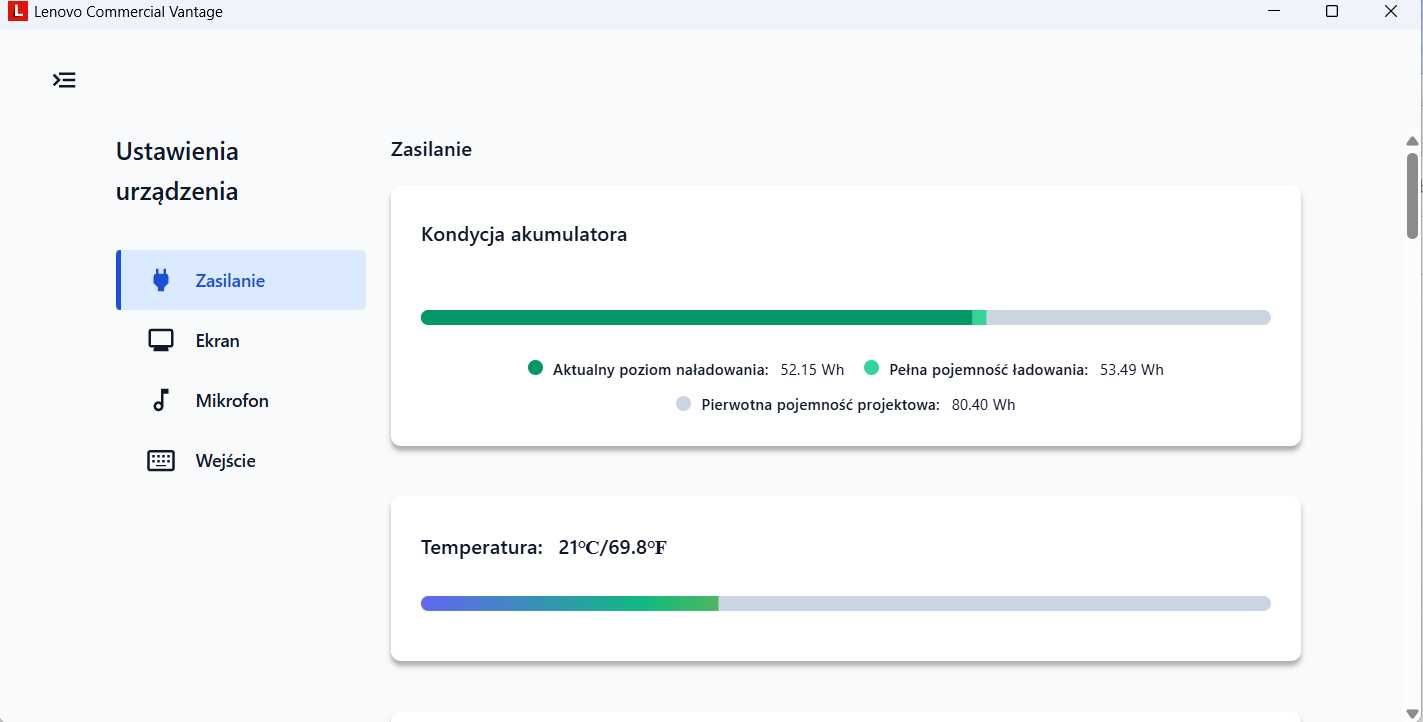Viewport: 1423px width, 722px height.
Task: Click the Lenovo Vantage logo icon
Action: (x=16, y=12)
